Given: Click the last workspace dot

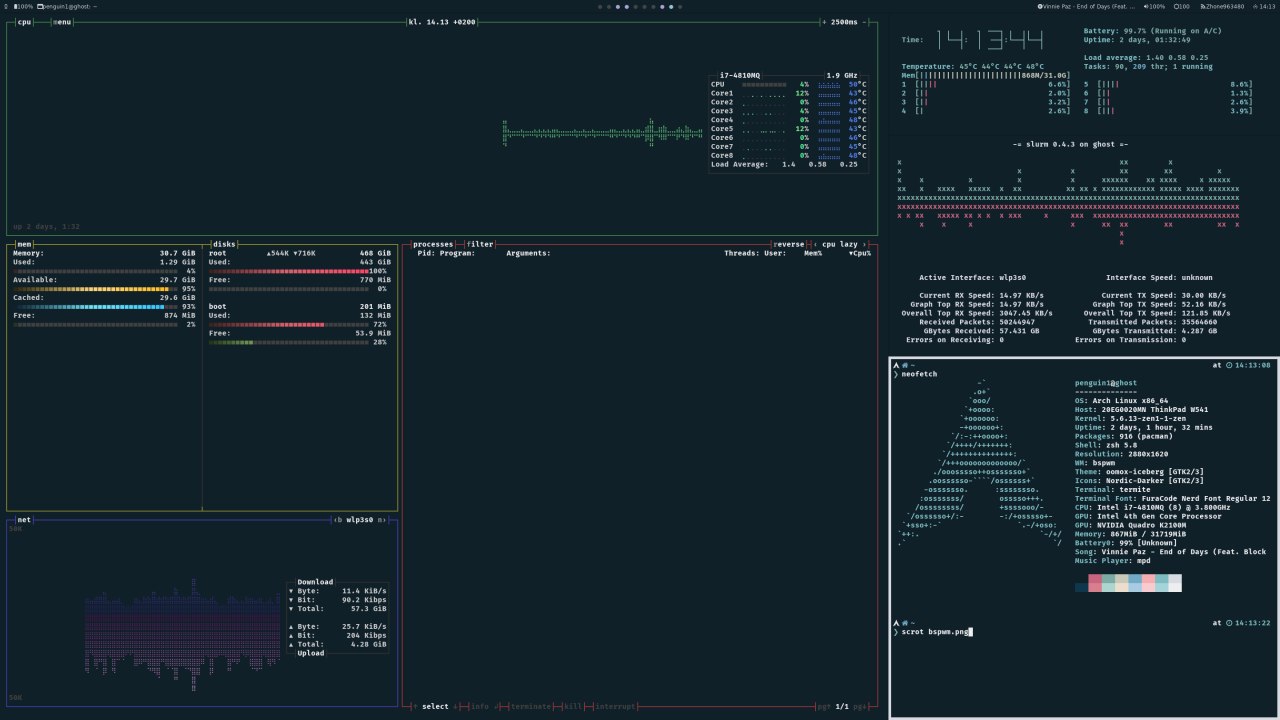Looking at the screenshot, I should click(x=680, y=6).
